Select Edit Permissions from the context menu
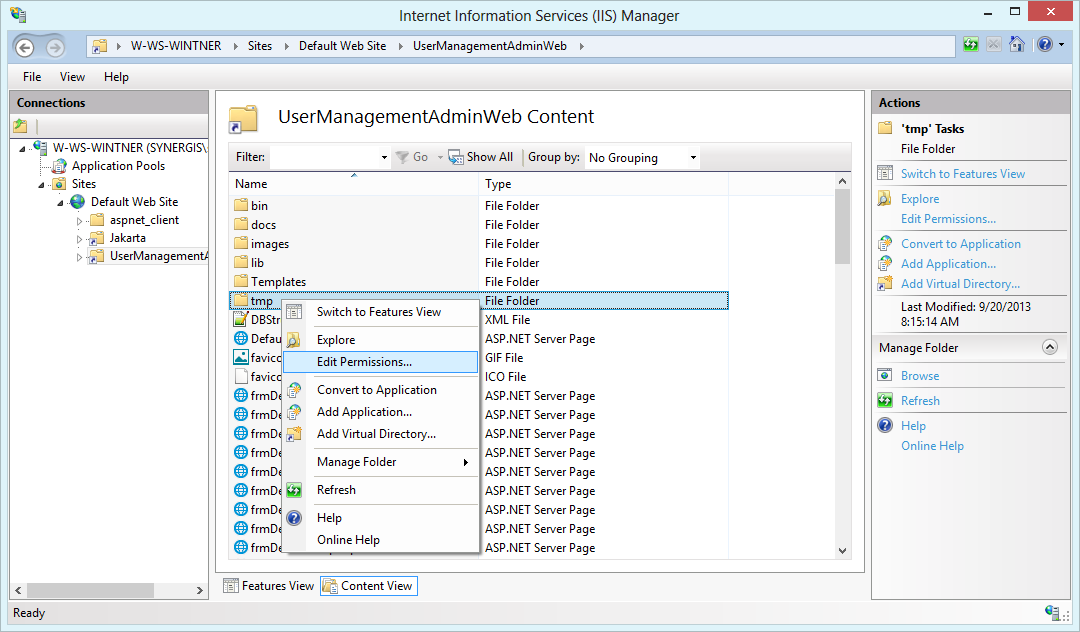1080x632 pixels. (366, 361)
